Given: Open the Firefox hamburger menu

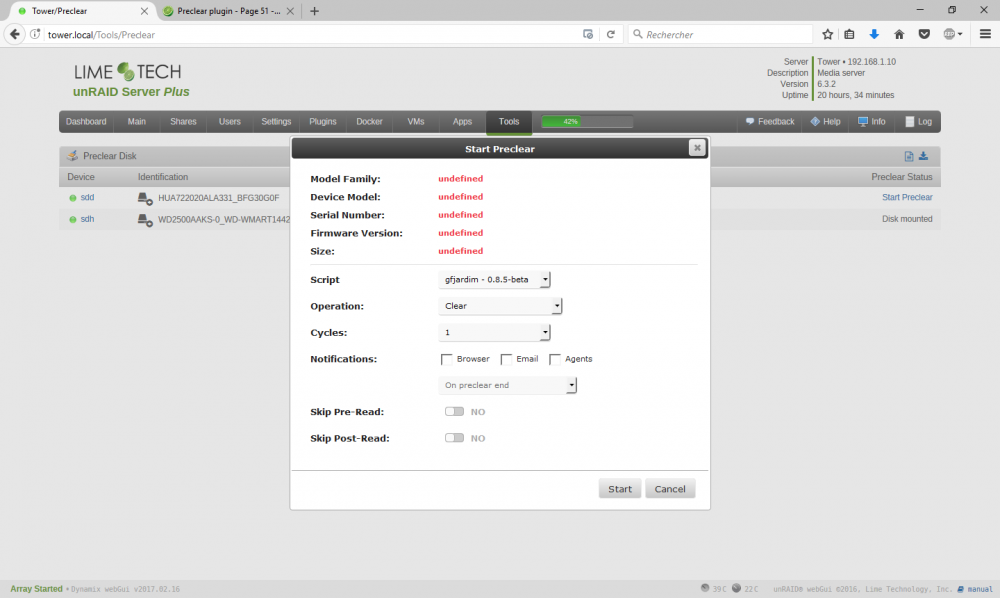Looking at the screenshot, I should pyautogui.click(x=985, y=34).
